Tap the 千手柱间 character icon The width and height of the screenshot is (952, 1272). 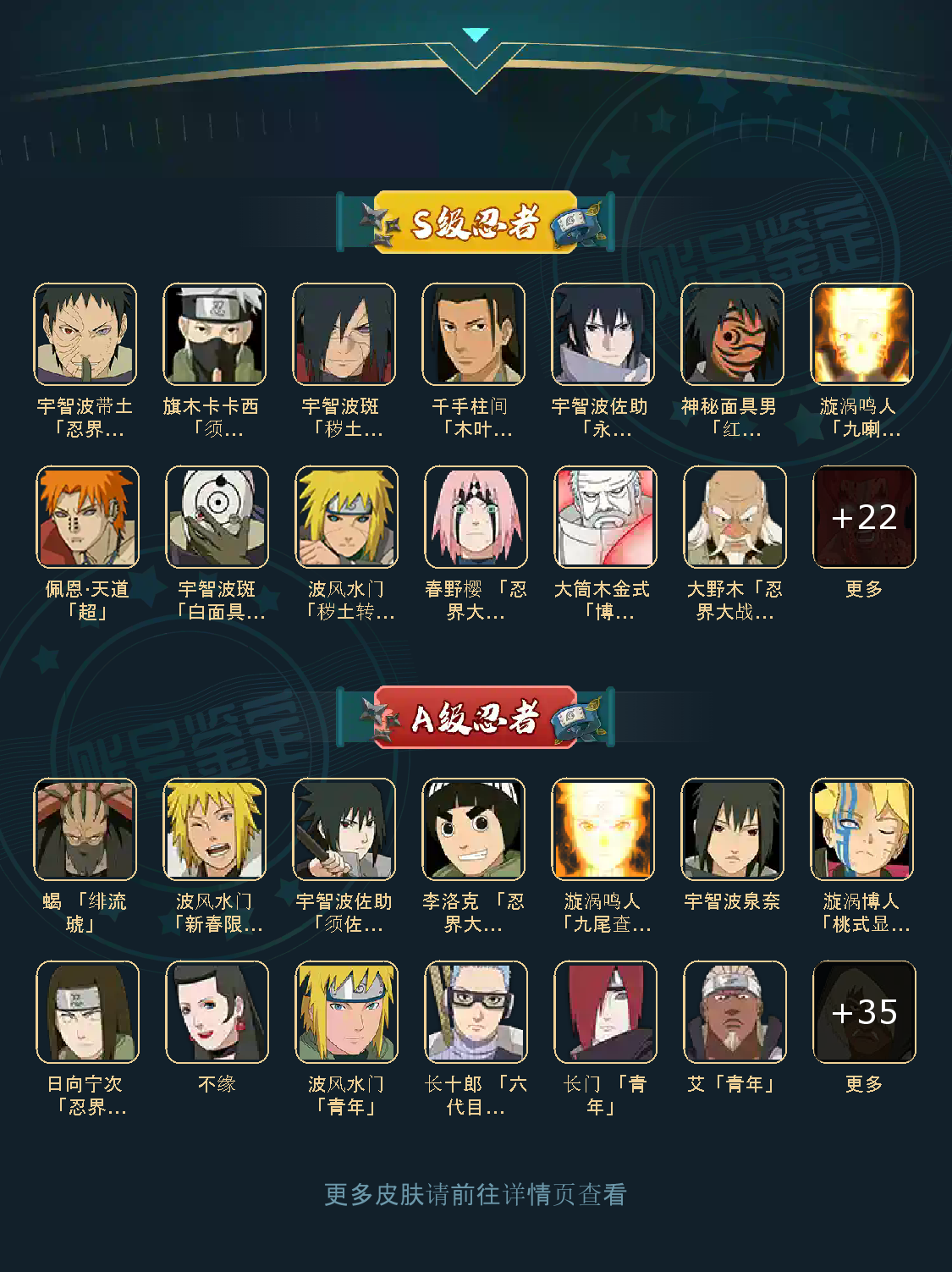[474, 334]
